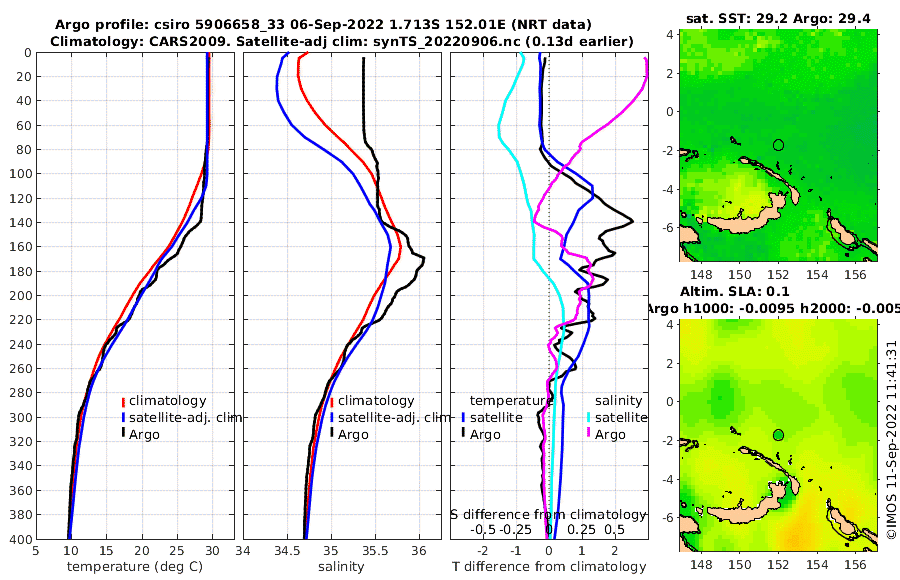Click black Argo legend marker in temperature panel

point(123,432)
